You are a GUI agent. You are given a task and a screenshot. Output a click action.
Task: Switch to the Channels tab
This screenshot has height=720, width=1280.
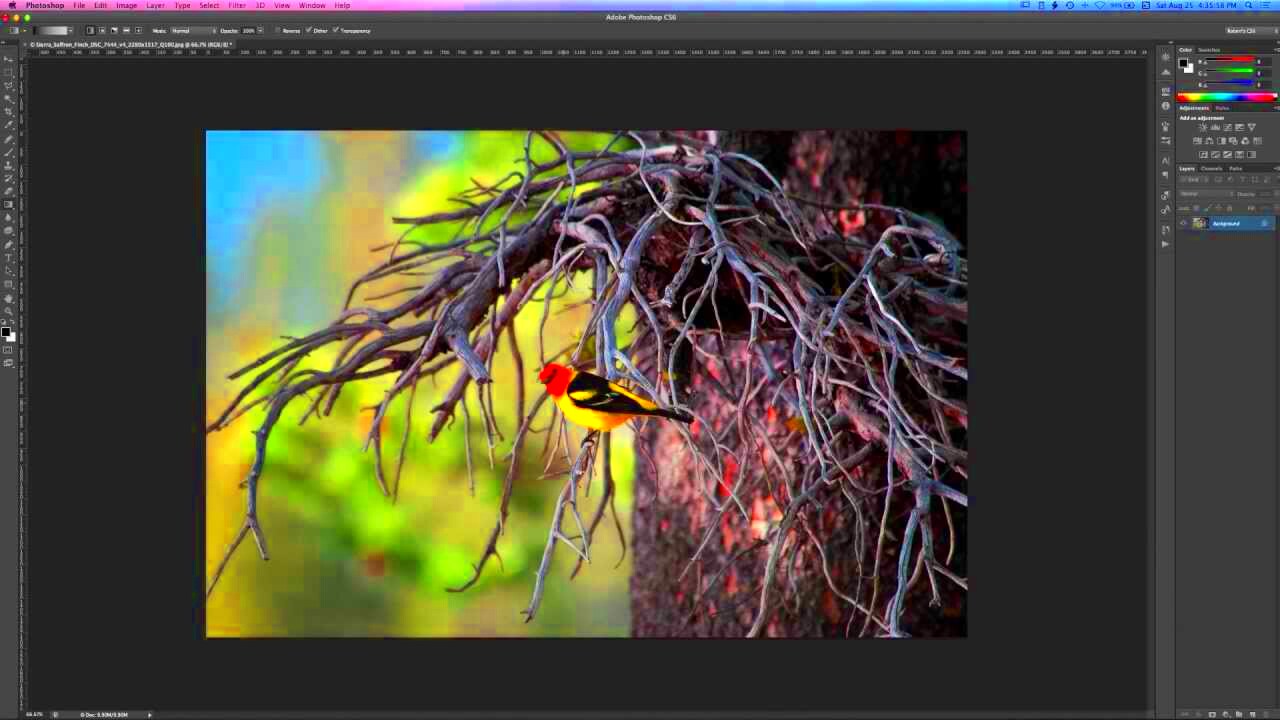click(1212, 168)
